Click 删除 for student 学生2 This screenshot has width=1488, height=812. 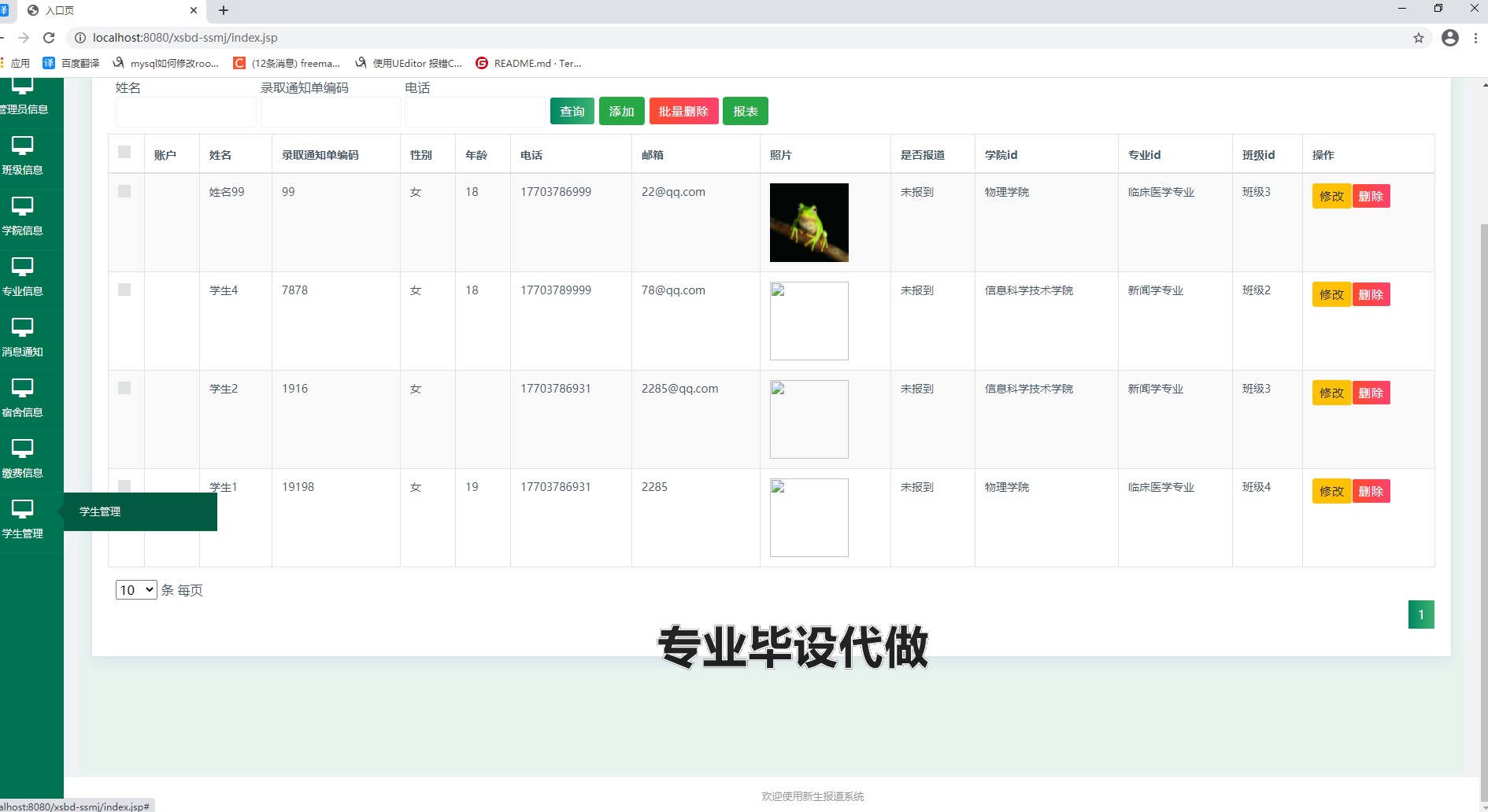click(1371, 393)
